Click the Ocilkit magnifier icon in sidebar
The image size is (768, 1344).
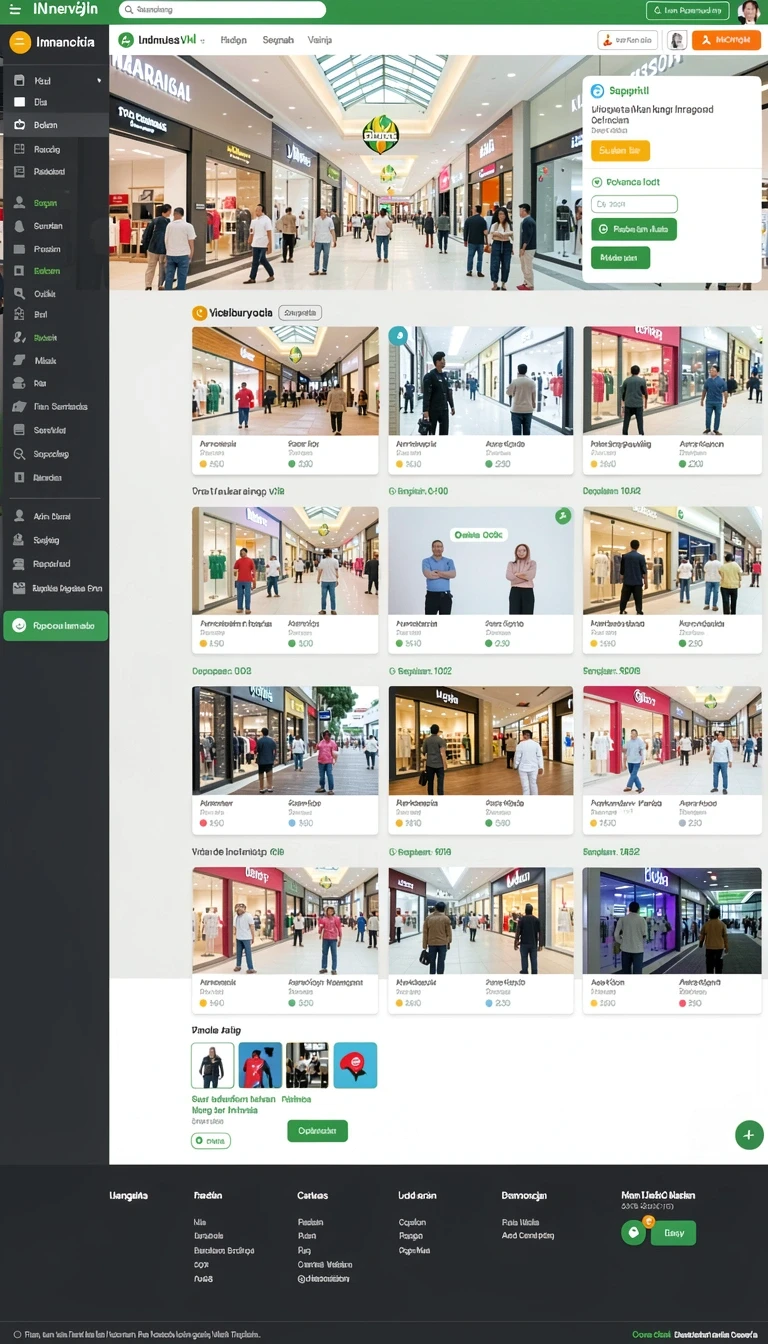19,294
